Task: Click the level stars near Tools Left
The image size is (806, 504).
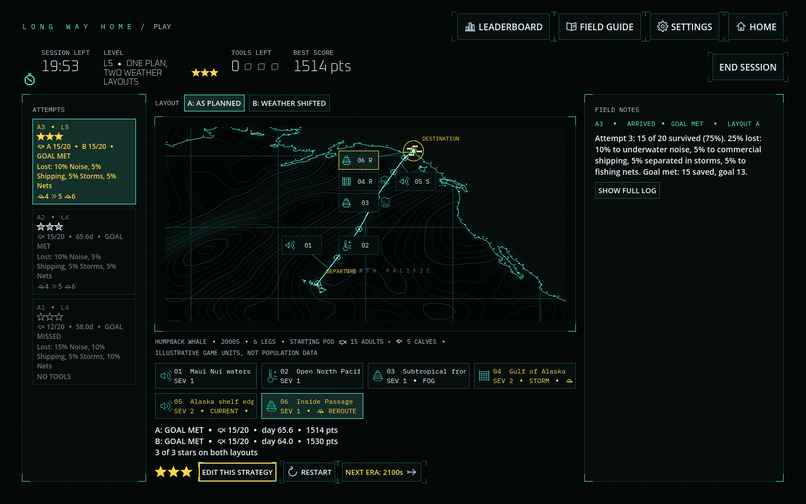Action: click(x=205, y=73)
